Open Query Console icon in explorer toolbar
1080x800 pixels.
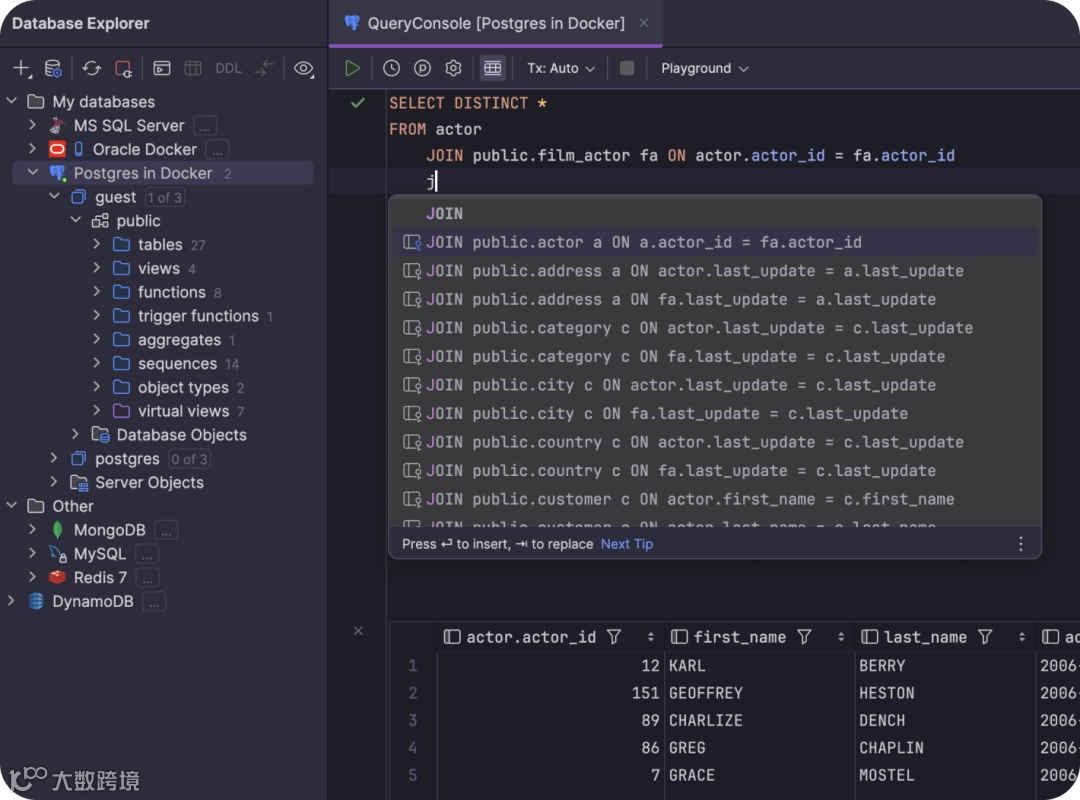(162, 68)
